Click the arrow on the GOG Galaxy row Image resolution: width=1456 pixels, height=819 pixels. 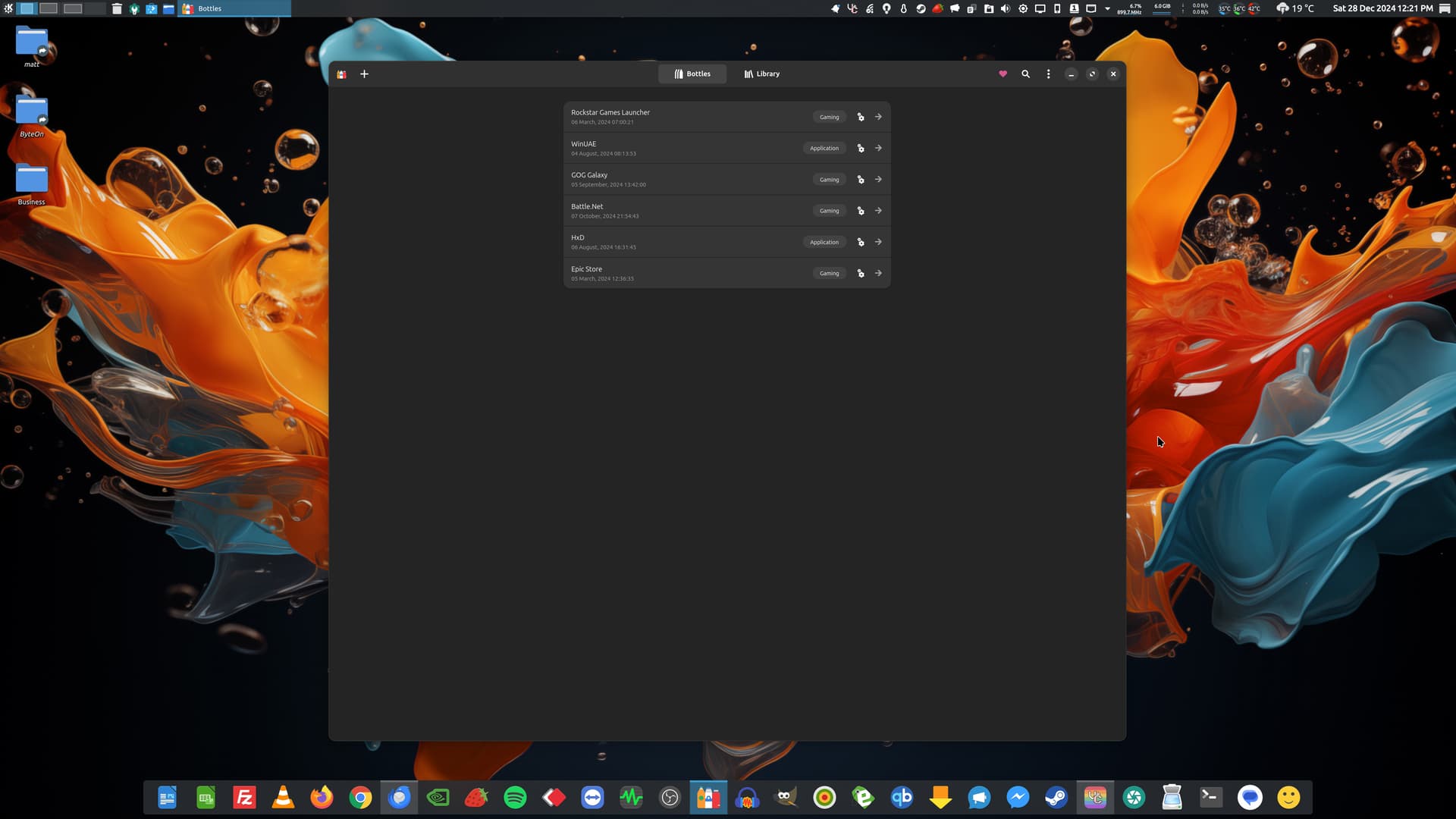878,180
